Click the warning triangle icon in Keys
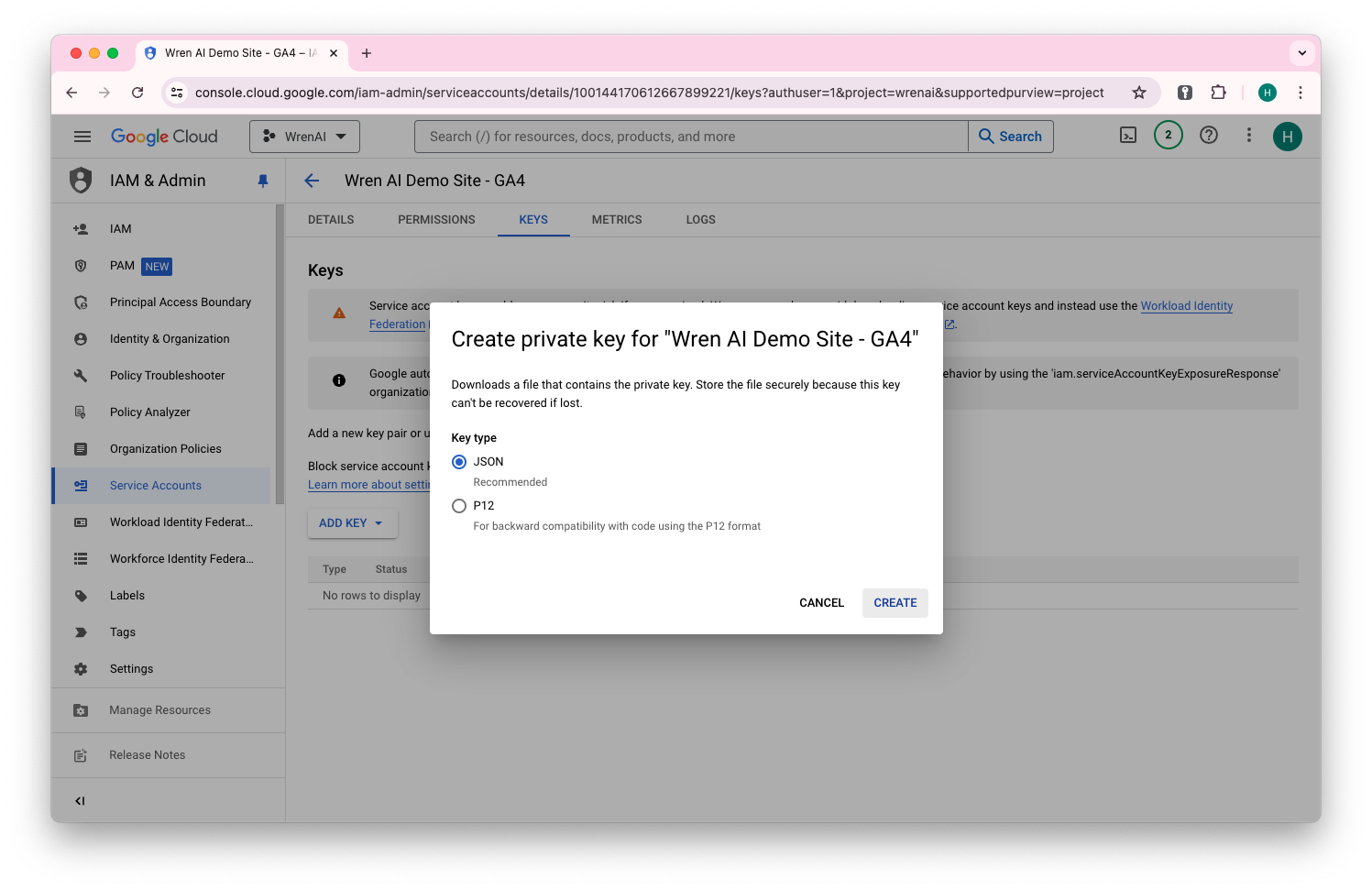 coord(339,313)
